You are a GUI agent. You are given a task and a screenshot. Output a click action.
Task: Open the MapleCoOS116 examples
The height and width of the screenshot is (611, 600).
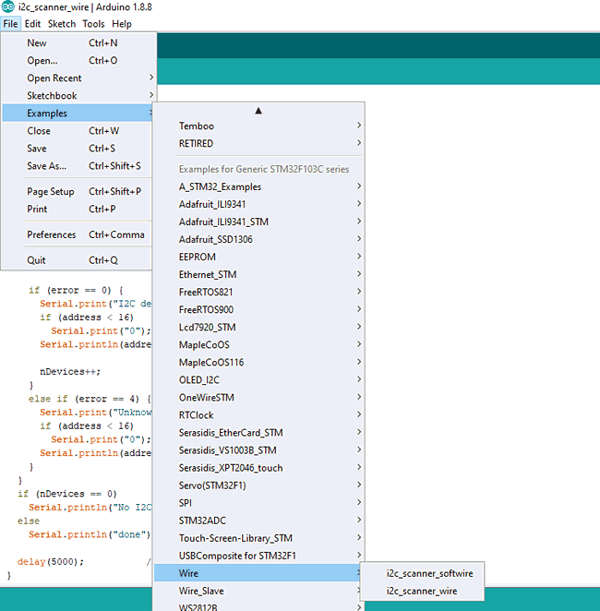click(258, 362)
